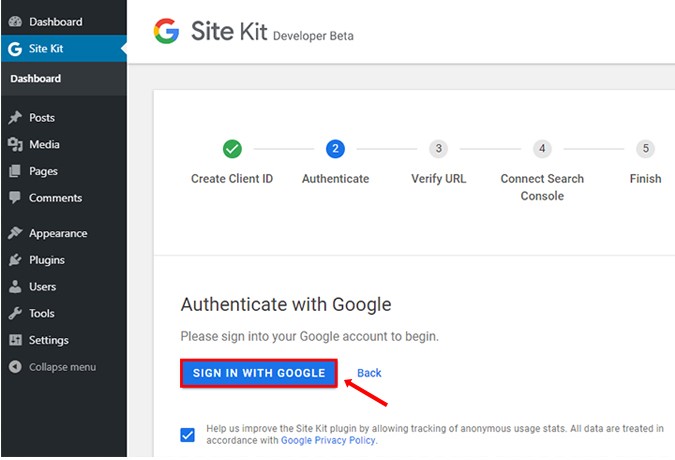Click the Site Kit title text in header
Screen dimensions: 675x460
229,31
